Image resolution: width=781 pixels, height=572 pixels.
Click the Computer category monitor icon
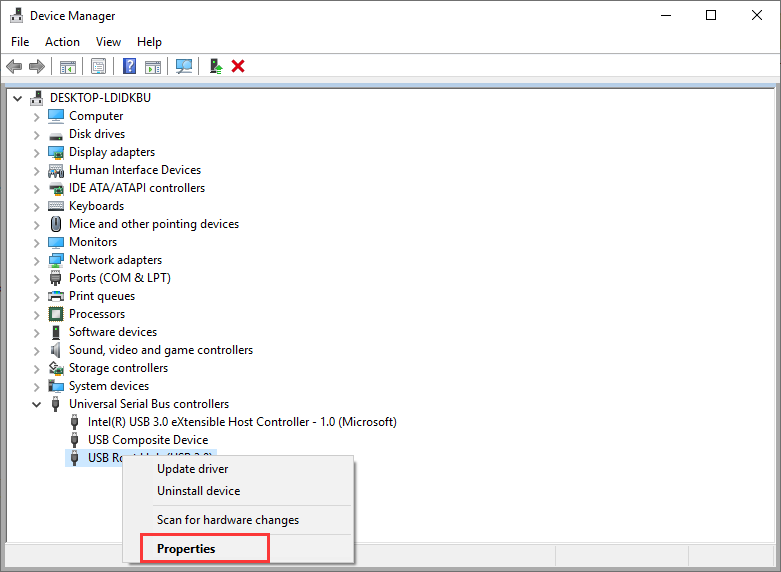[56, 116]
